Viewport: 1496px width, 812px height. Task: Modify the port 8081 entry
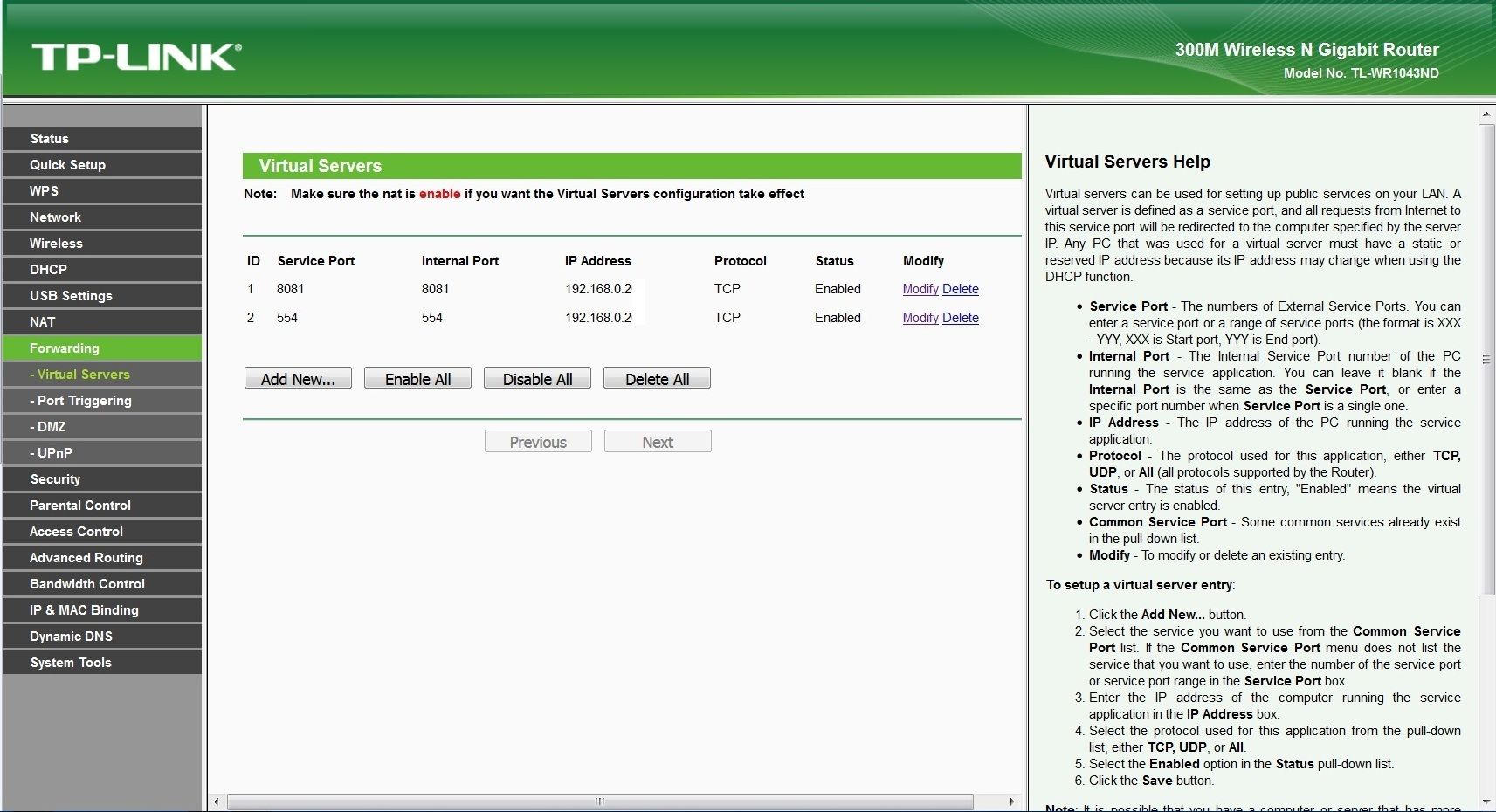(x=920, y=289)
